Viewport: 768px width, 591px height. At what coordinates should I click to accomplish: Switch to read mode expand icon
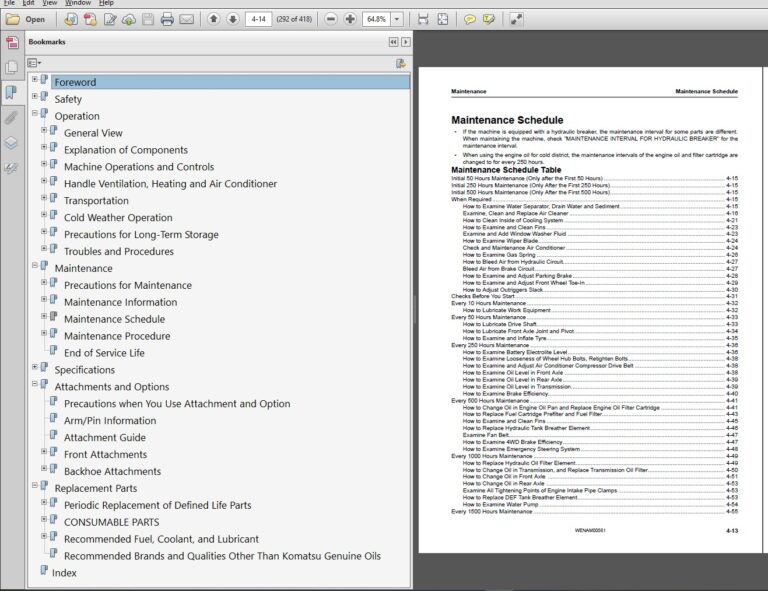coord(516,20)
